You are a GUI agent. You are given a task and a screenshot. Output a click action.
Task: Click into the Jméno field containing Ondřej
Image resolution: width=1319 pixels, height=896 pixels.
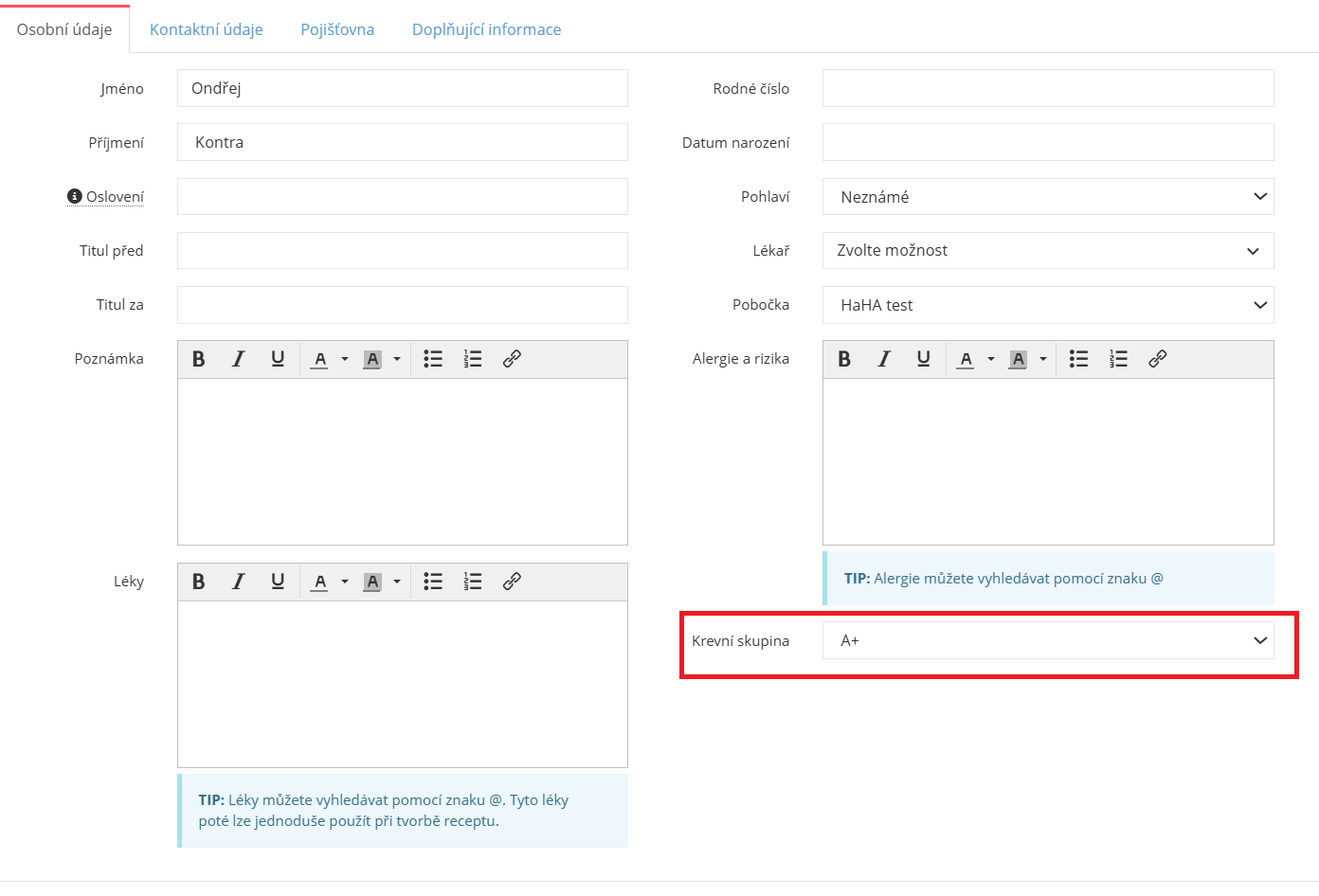(x=402, y=88)
